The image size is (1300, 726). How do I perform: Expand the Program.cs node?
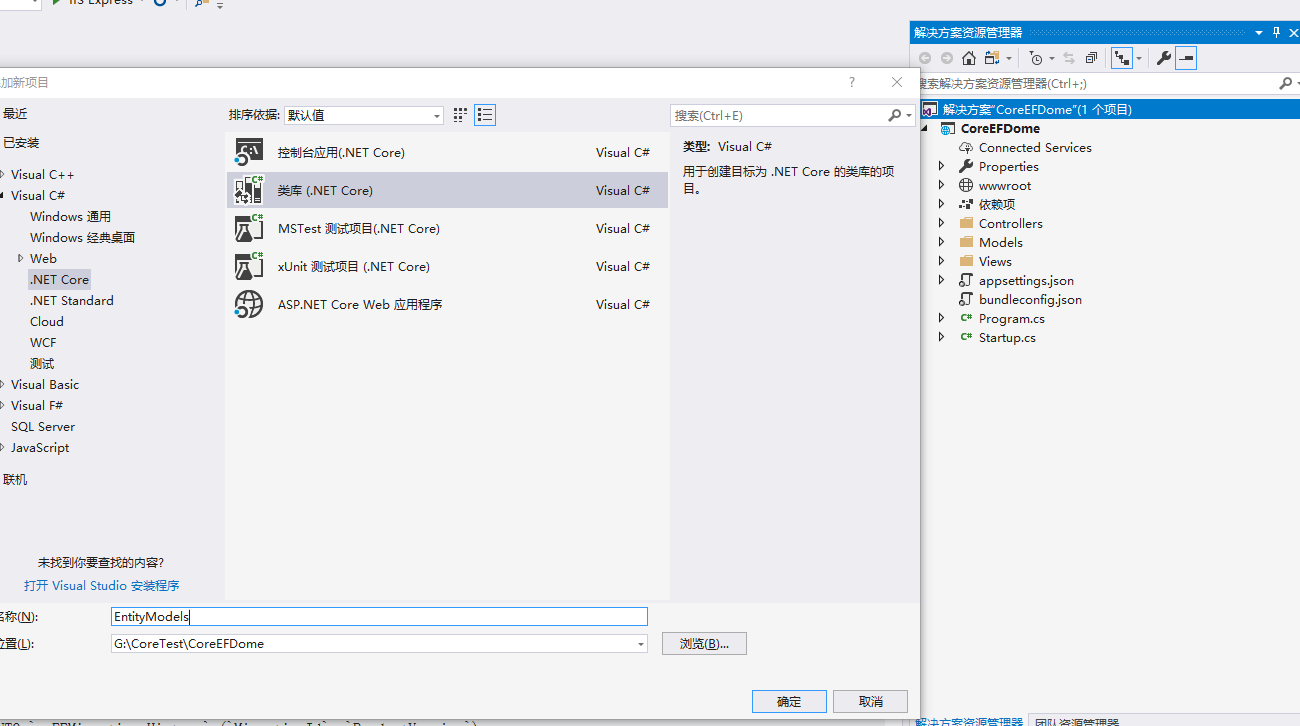(941, 319)
